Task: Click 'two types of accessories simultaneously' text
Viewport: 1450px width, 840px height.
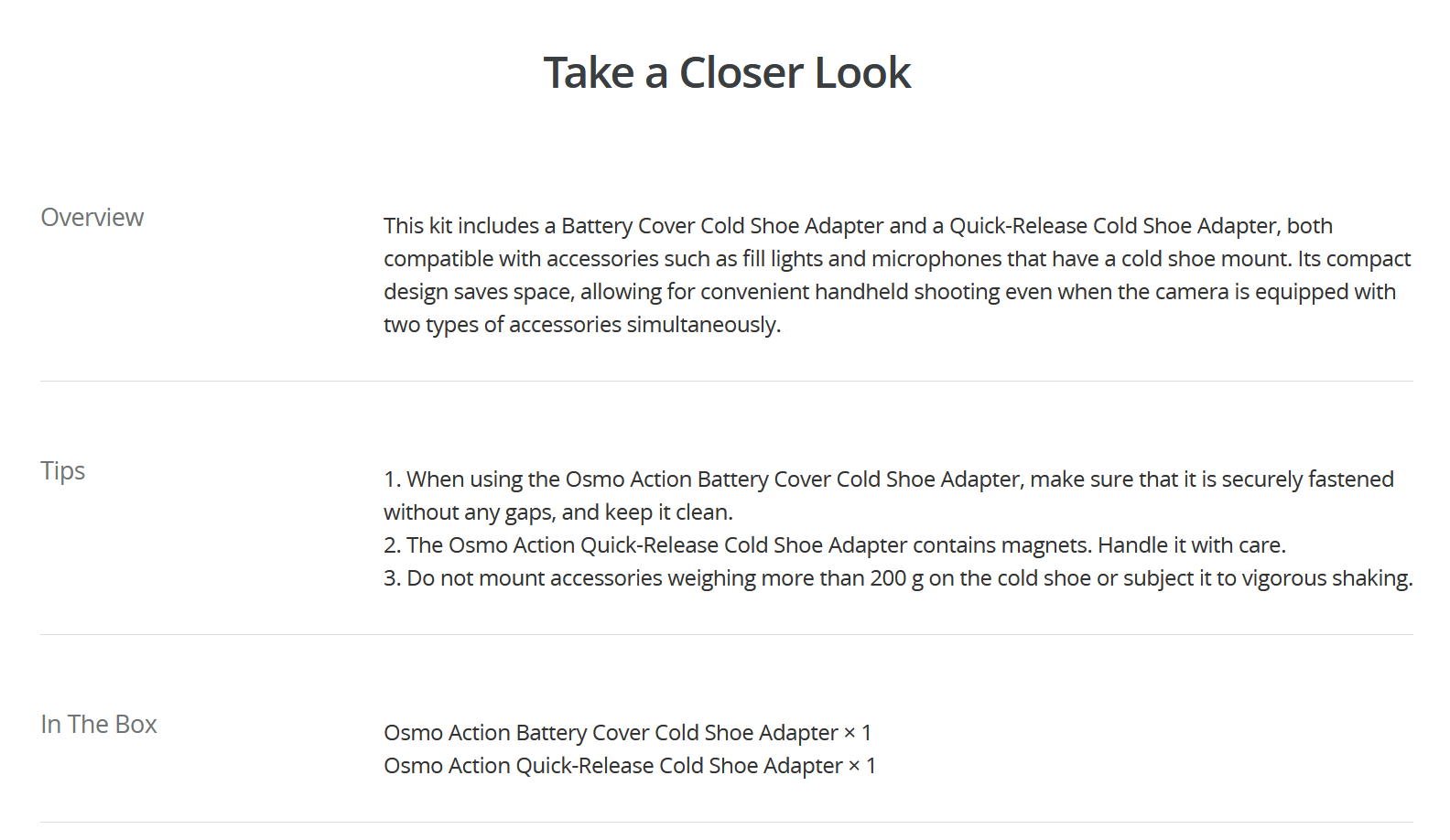Action: (x=582, y=325)
